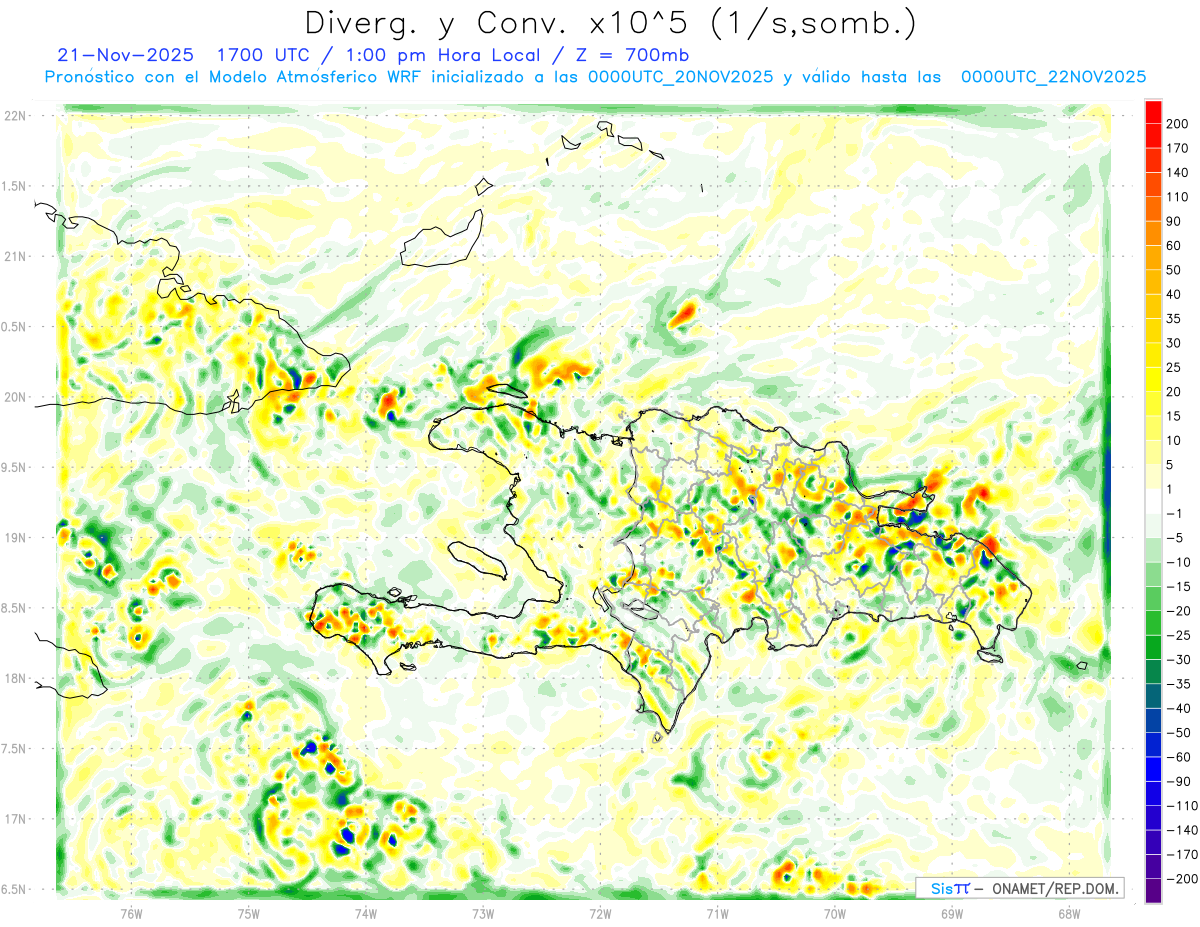
Task: Click the '74W' longitude axis label
Action: (x=366, y=913)
